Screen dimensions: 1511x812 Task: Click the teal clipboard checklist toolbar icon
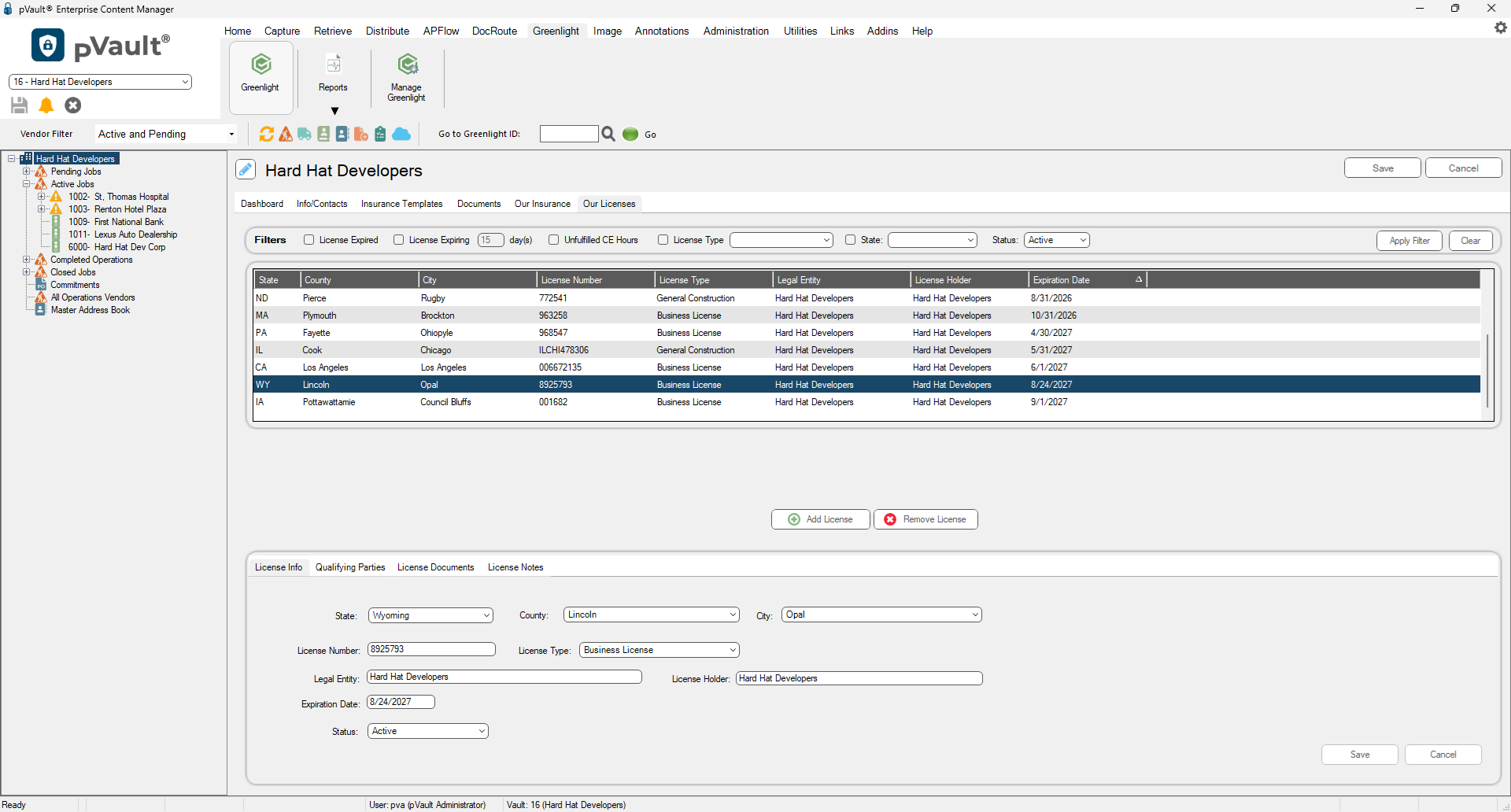(380, 134)
